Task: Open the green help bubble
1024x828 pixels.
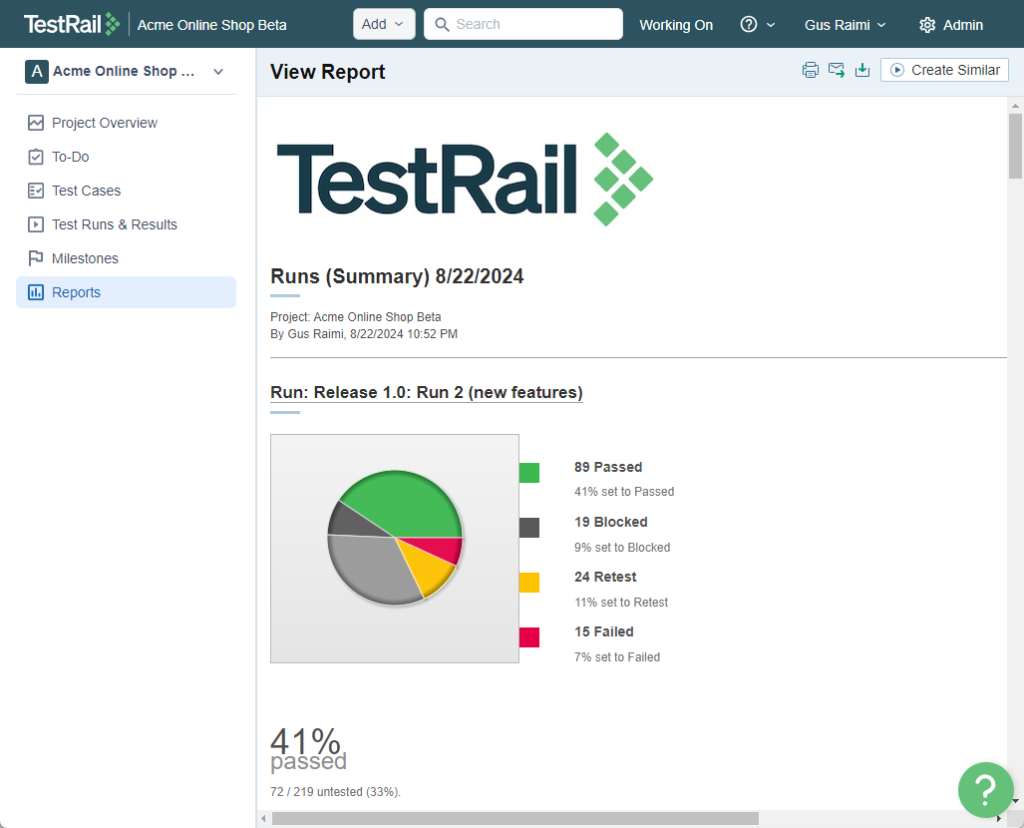Action: (x=985, y=790)
